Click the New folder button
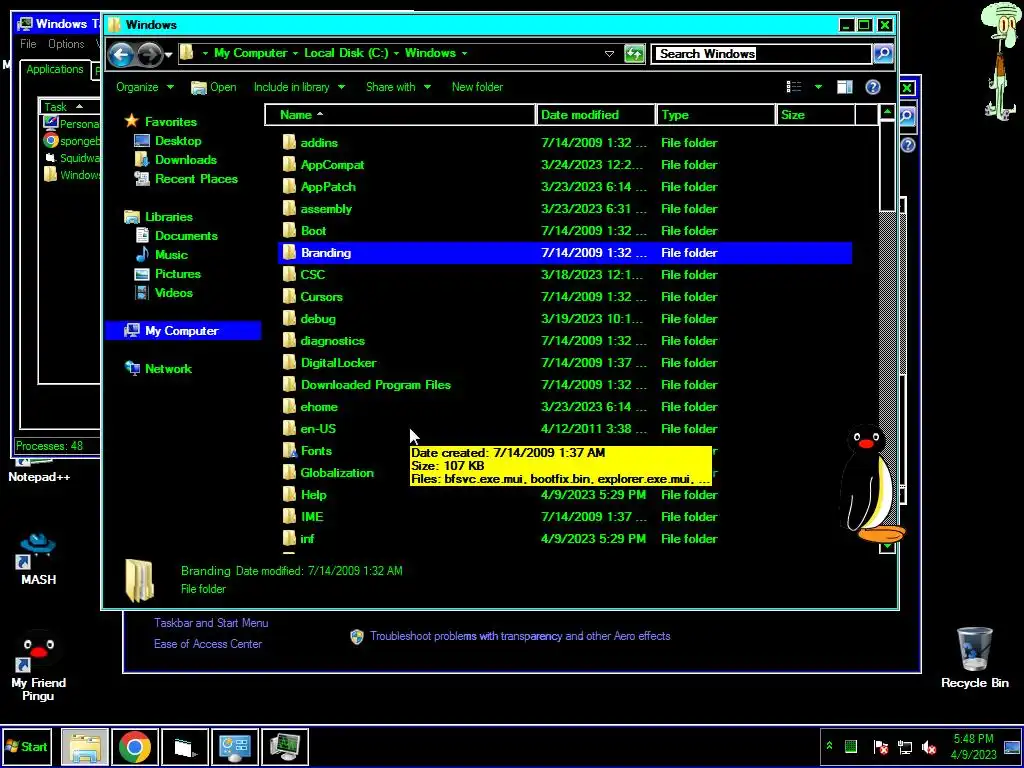This screenshot has width=1024, height=768. tap(477, 87)
